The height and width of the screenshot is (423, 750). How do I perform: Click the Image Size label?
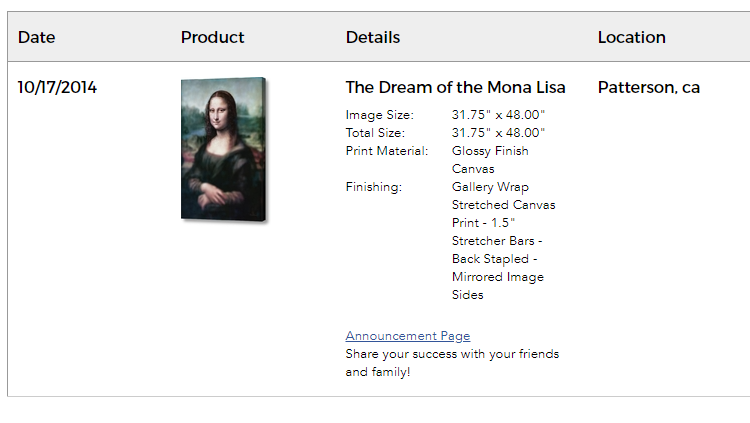[379, 115]
